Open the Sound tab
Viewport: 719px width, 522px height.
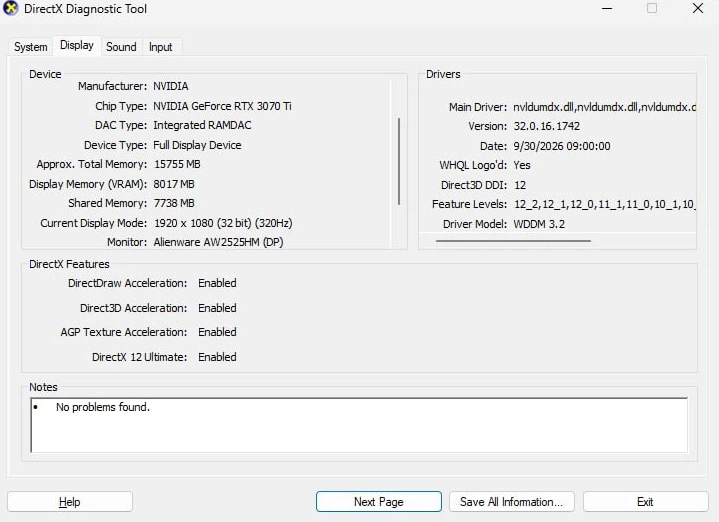tap(121, 47)
